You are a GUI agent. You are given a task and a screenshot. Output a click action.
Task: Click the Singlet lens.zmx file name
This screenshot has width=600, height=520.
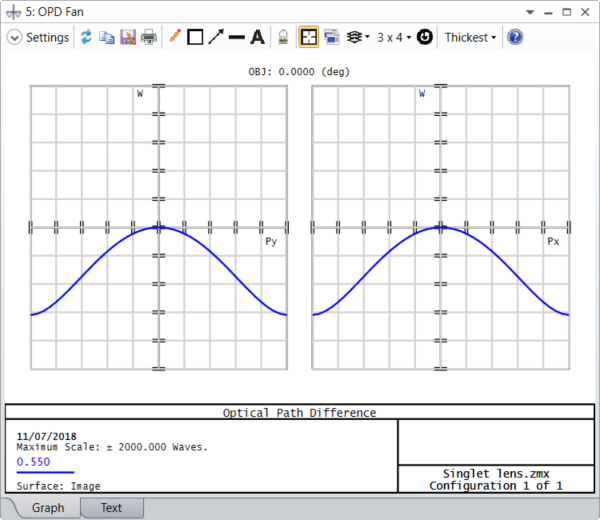tap(496, 474)
